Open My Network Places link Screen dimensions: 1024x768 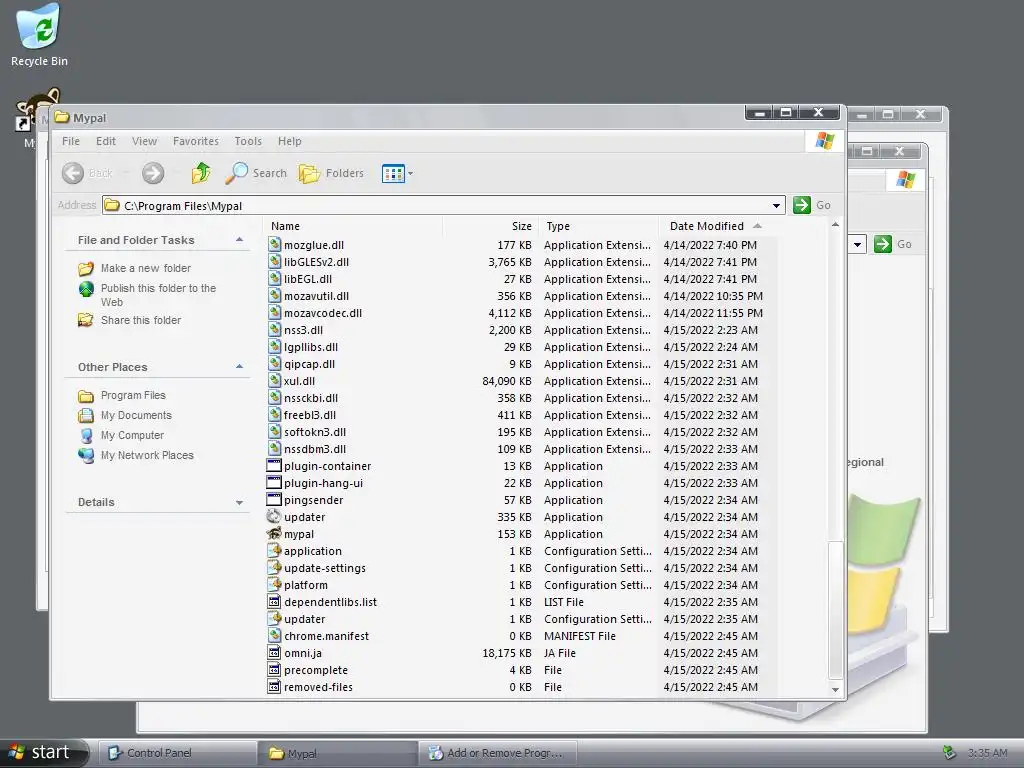pos(147,455)
